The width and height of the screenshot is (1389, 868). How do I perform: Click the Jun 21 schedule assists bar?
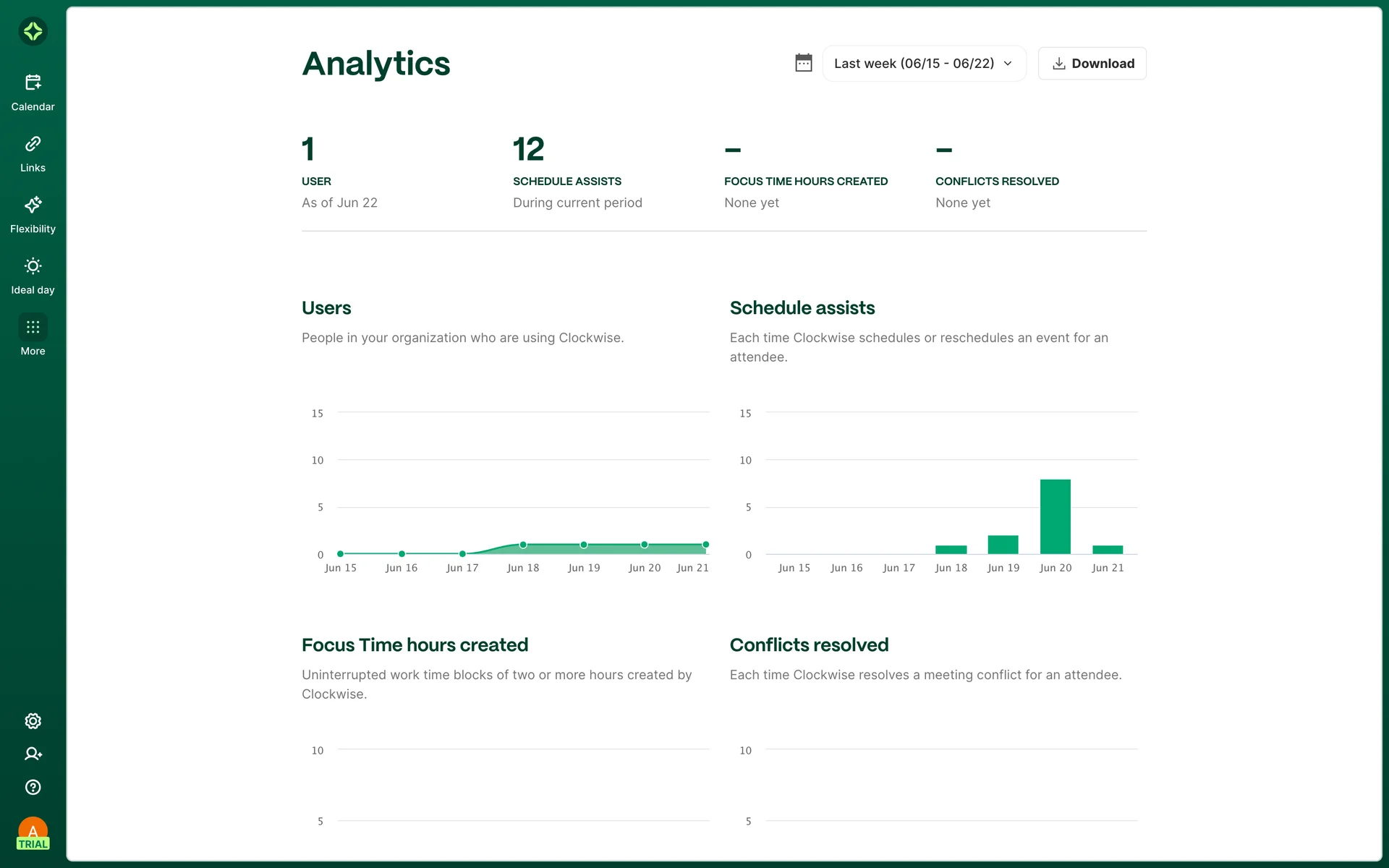(1107, 550)
